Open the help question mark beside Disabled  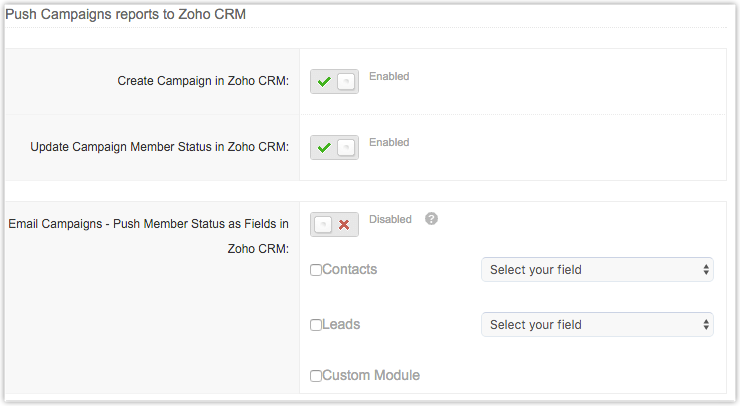[431, 219]
